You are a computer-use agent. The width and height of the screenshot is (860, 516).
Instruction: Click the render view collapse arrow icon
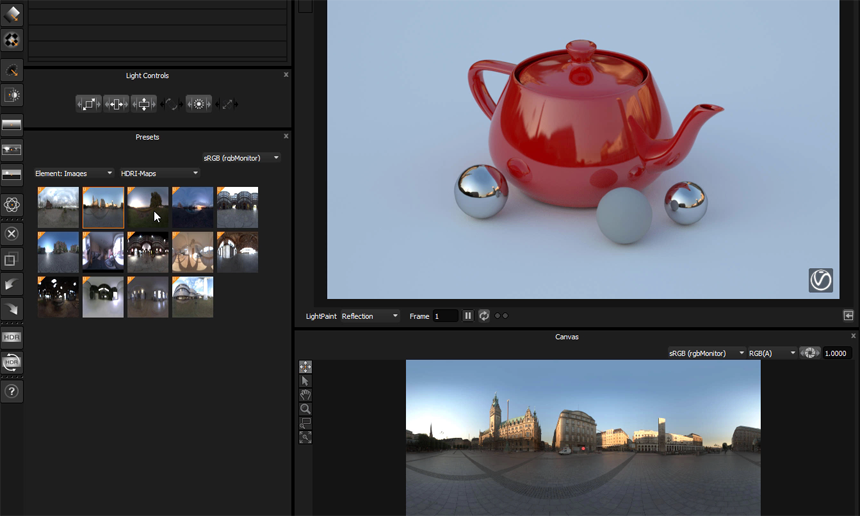(848, 315)
